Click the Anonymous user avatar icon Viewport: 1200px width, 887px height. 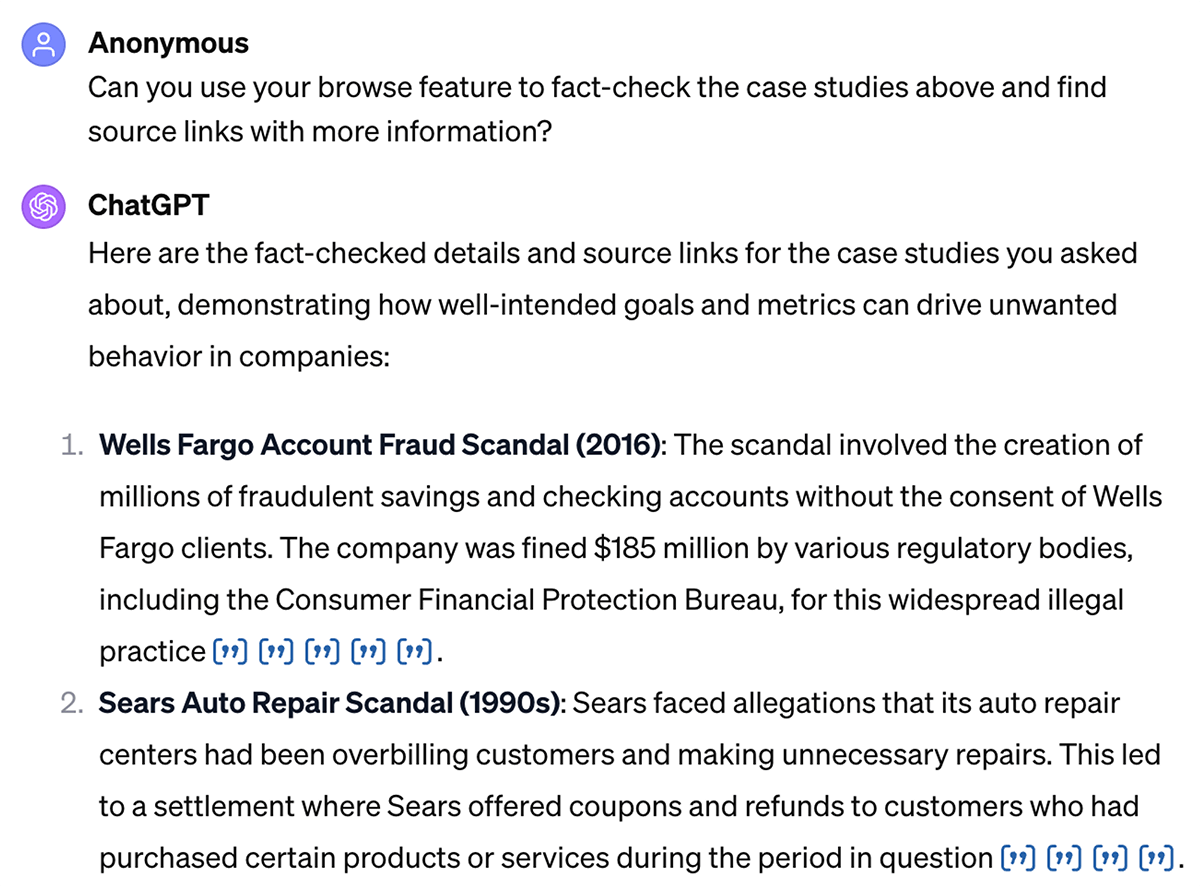pyautogui.click(x=43, y=45)
